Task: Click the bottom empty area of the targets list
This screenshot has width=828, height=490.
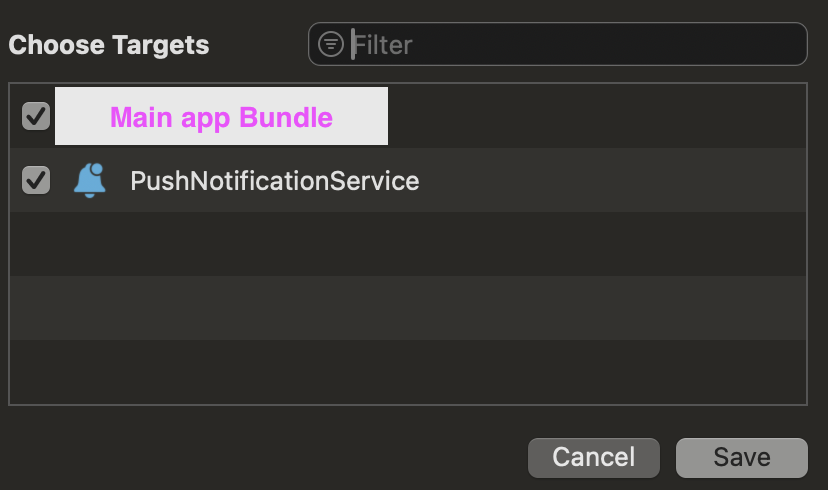Action: point(407,372)
